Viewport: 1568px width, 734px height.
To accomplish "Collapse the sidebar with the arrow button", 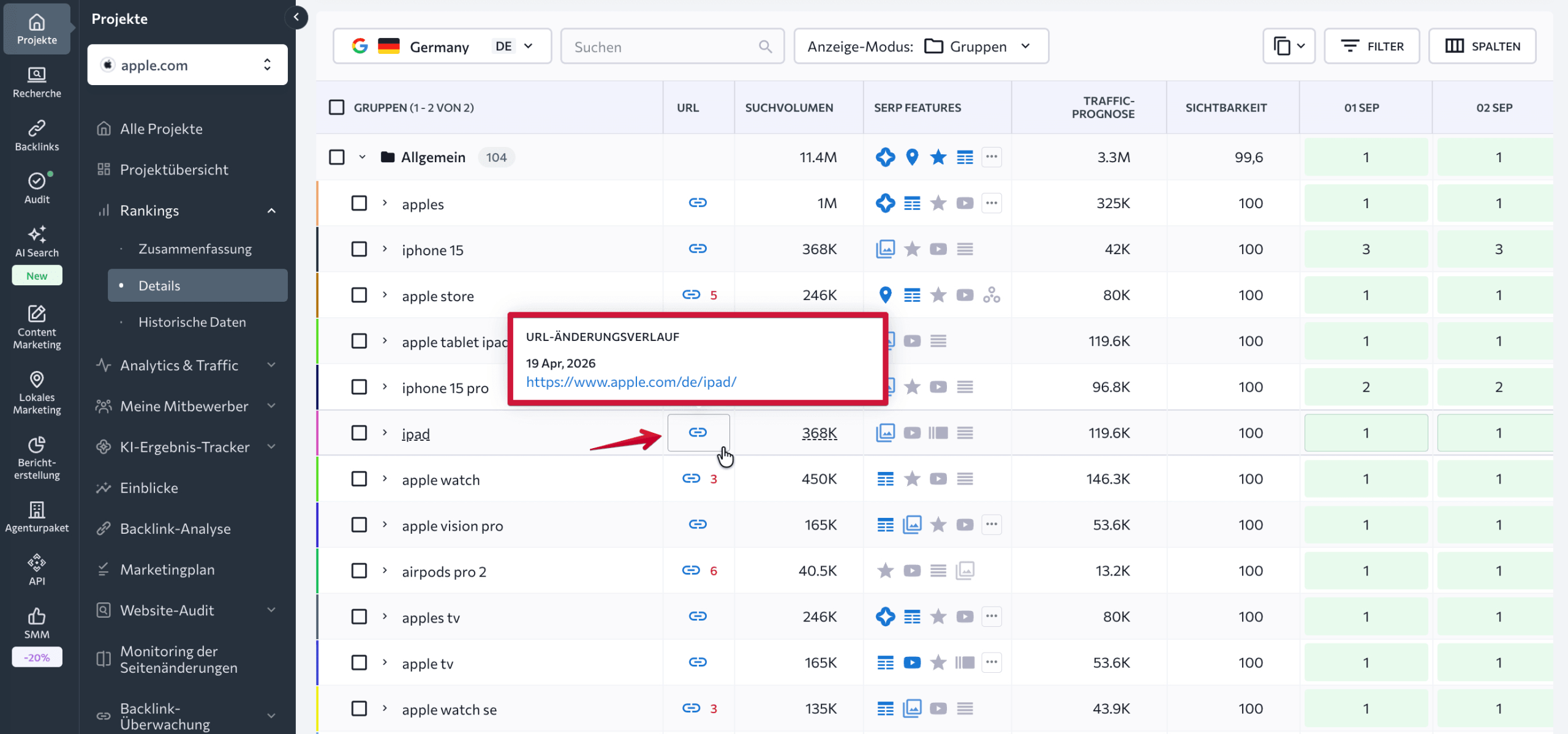I will [x=296, y=17].
